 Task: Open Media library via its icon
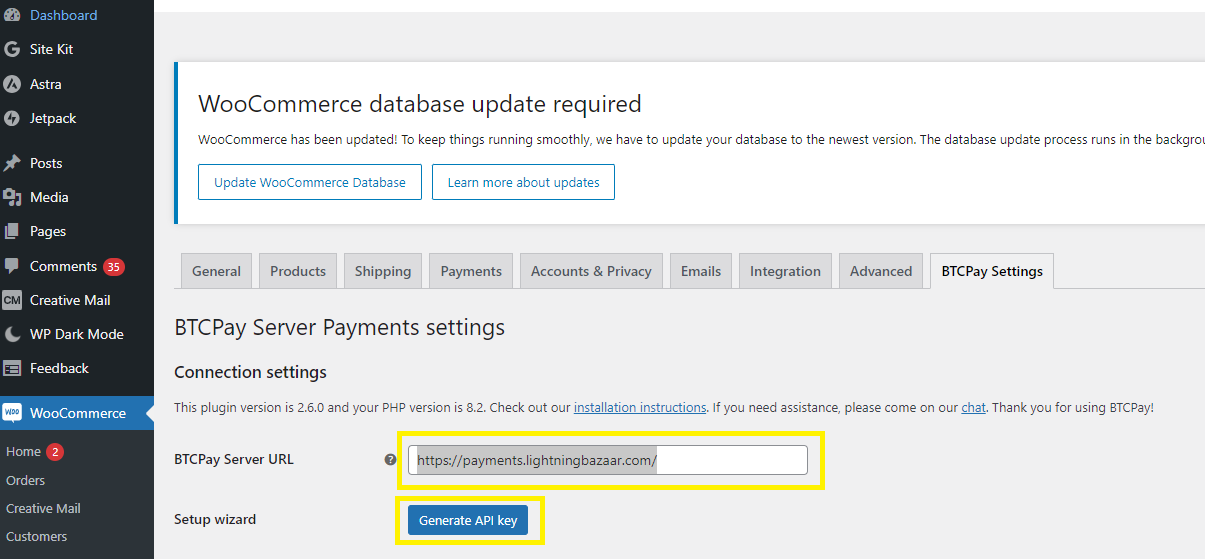(x=12, y=197)
